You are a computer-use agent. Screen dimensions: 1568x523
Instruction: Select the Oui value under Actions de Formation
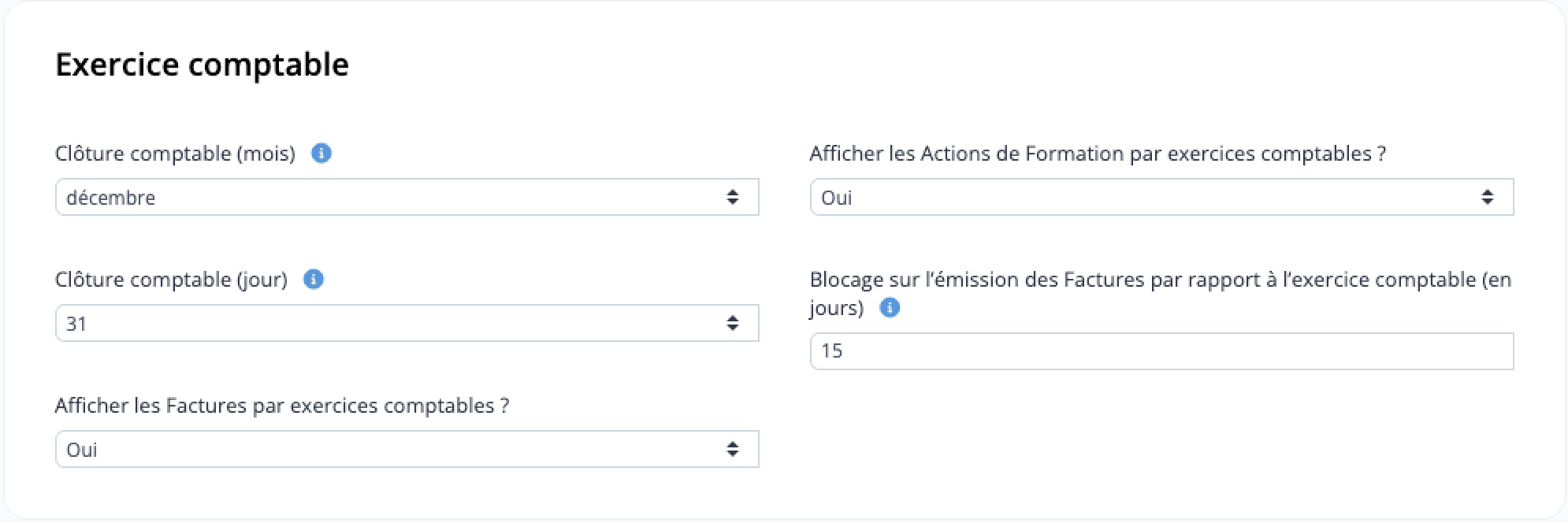pyautogui.click(x=836, y=198)
